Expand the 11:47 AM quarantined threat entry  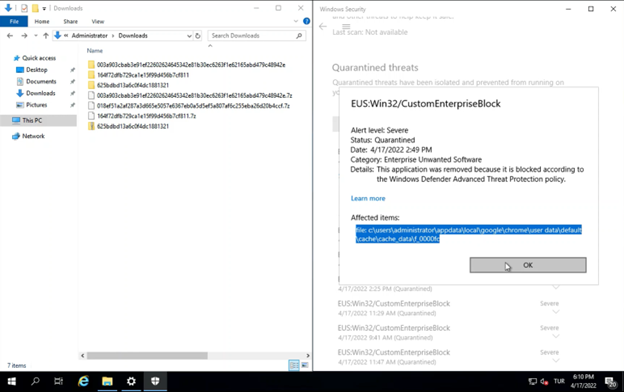point(556,361)
